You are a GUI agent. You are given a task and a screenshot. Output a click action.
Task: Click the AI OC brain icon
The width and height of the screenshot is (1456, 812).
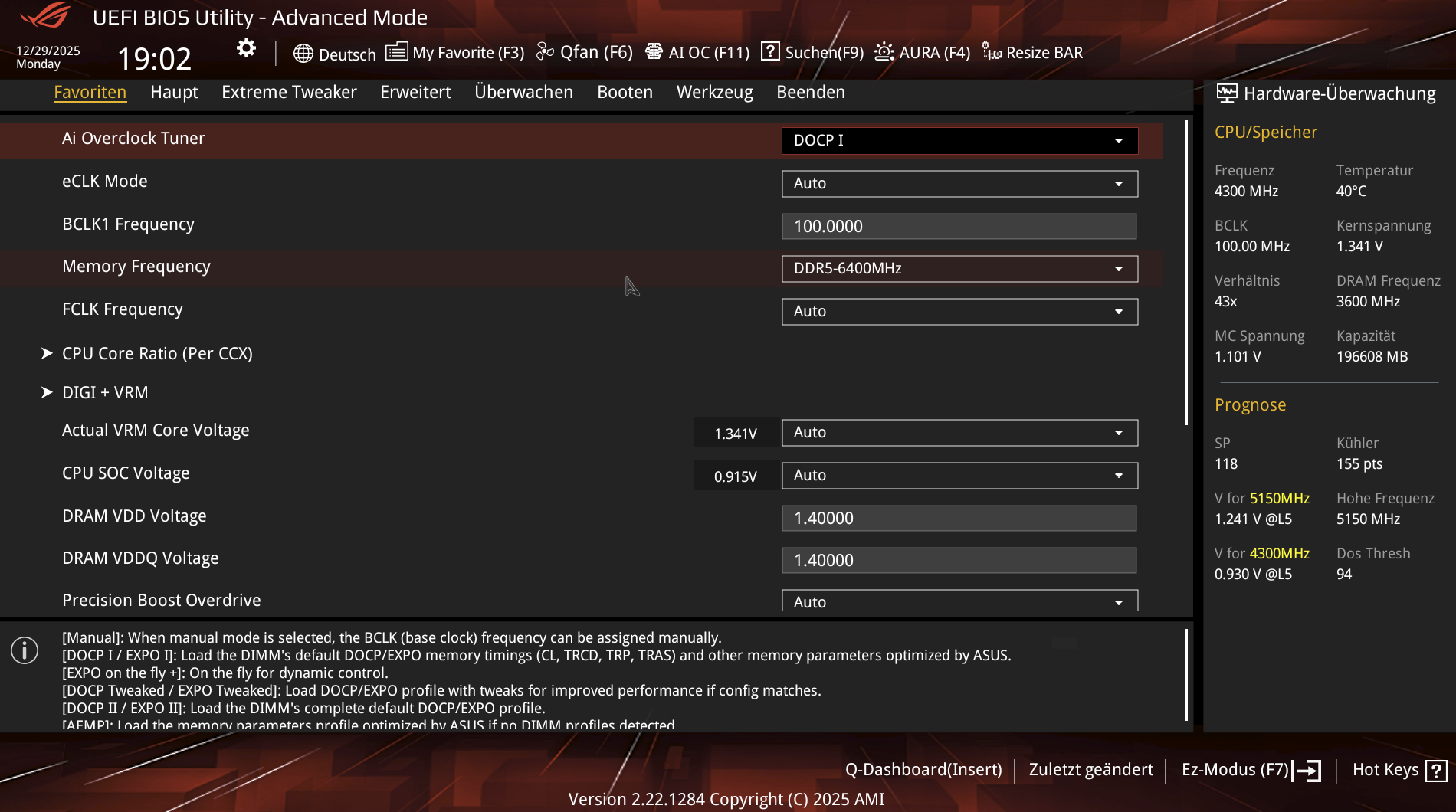(654, 52)
